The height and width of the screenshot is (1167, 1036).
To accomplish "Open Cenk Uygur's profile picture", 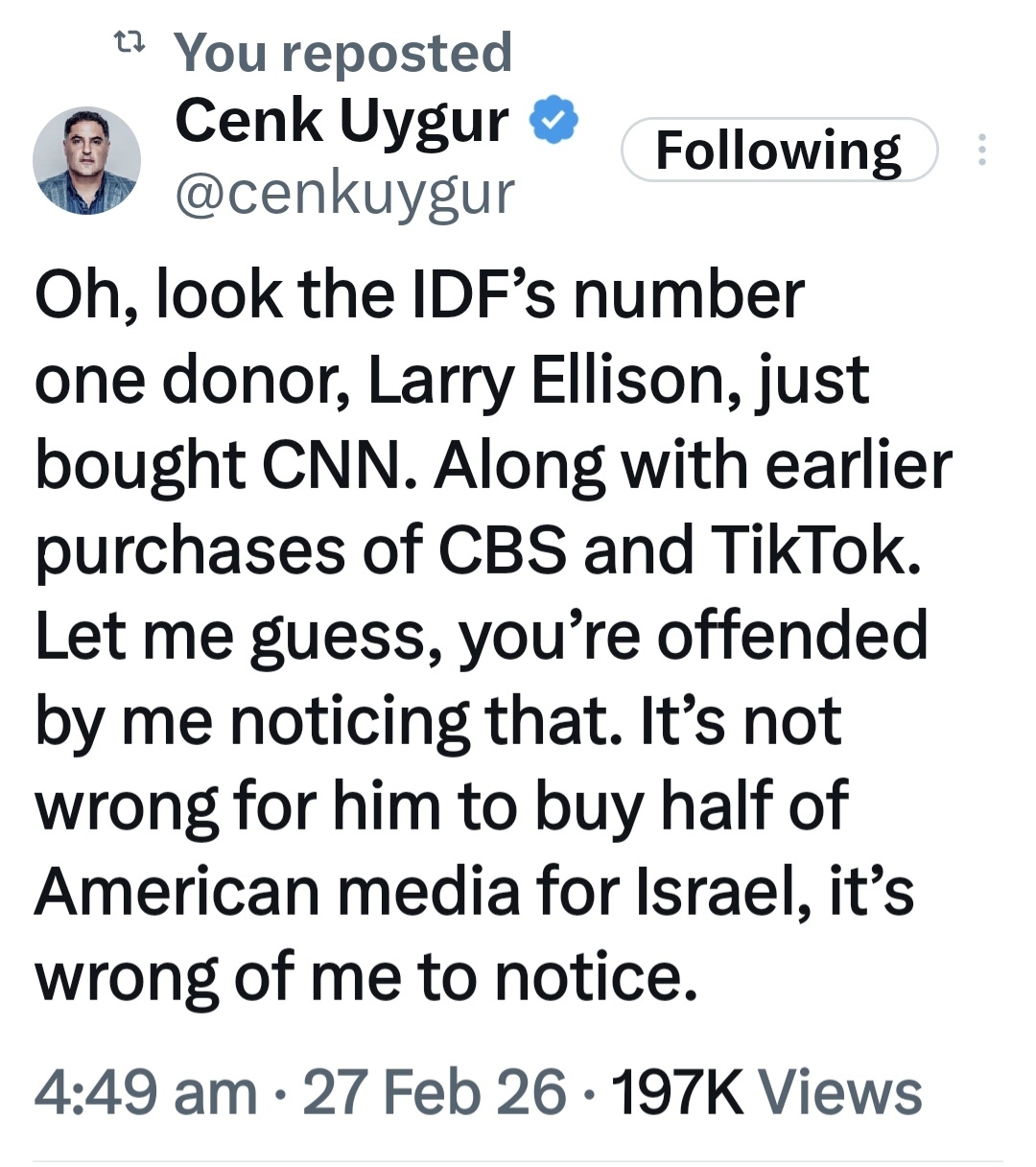I will (x=86, y=159).
